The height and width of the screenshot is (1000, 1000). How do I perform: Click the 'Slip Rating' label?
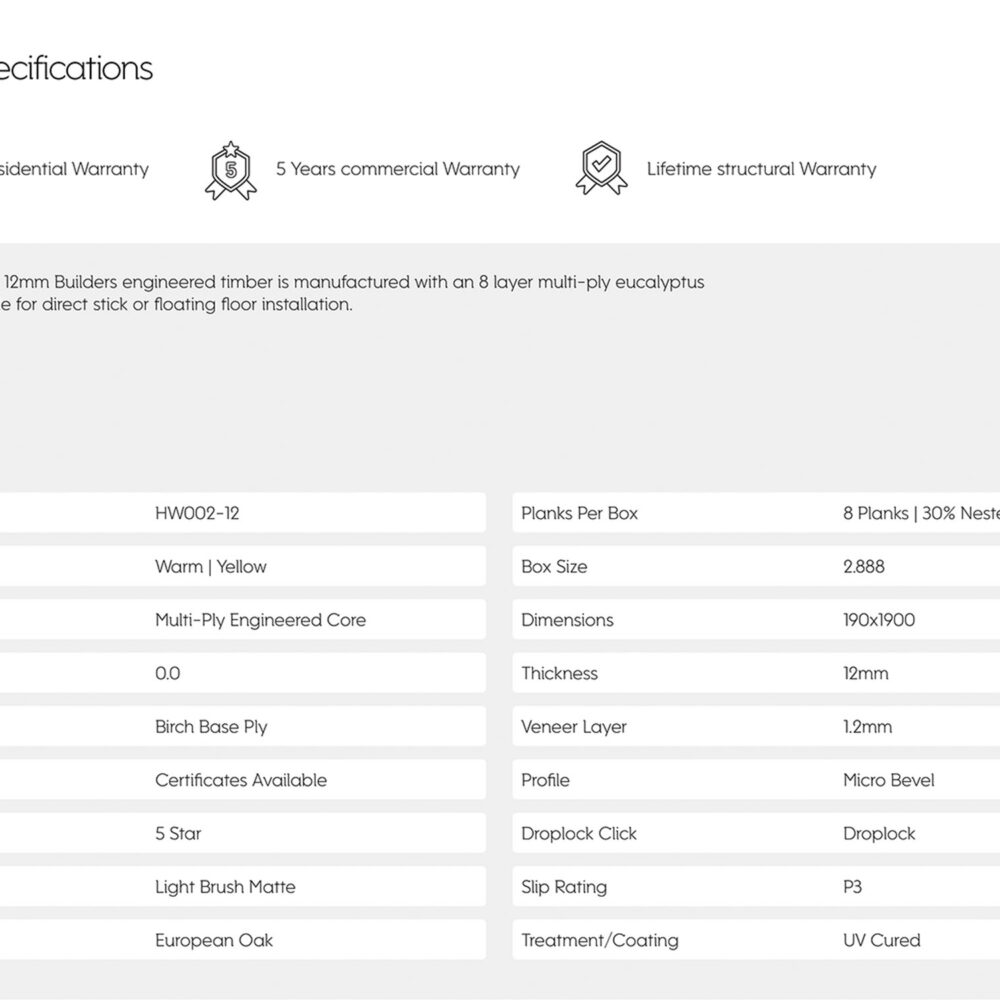coord(564,887)
